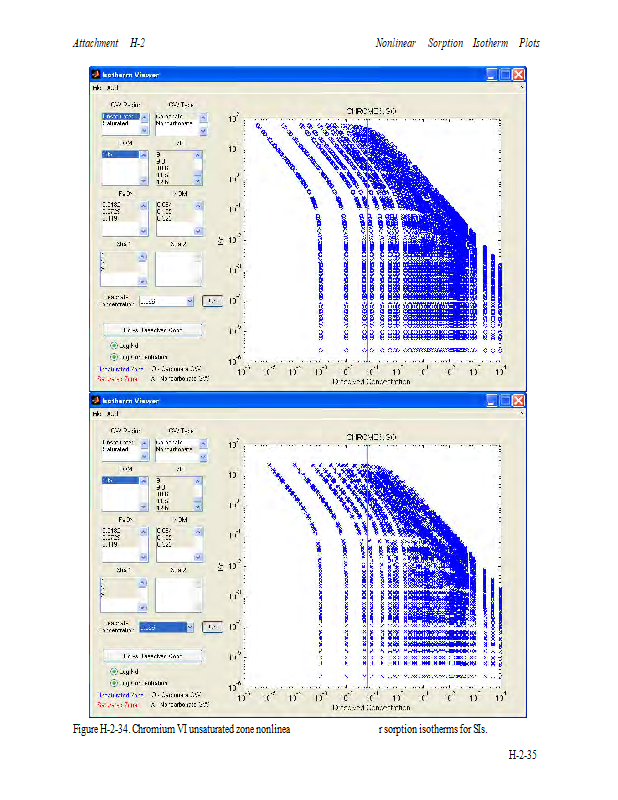This screenshot has height=800, width=618.
Task: Click the GW Region list's down arrow, upper window
Action: [x=142, y=130]
